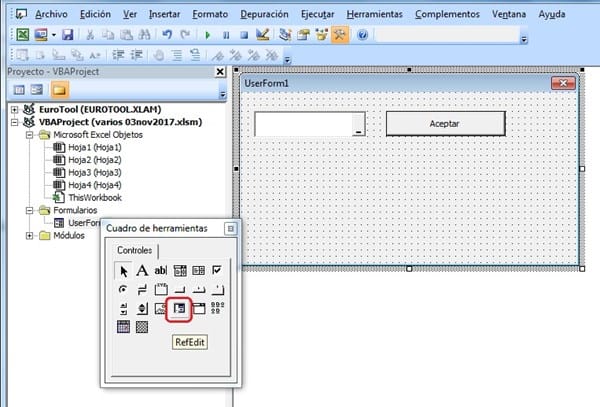This screenshot has height=407, width=600.
Task: Select the ComboBox control tool
Action: point(180,270)
